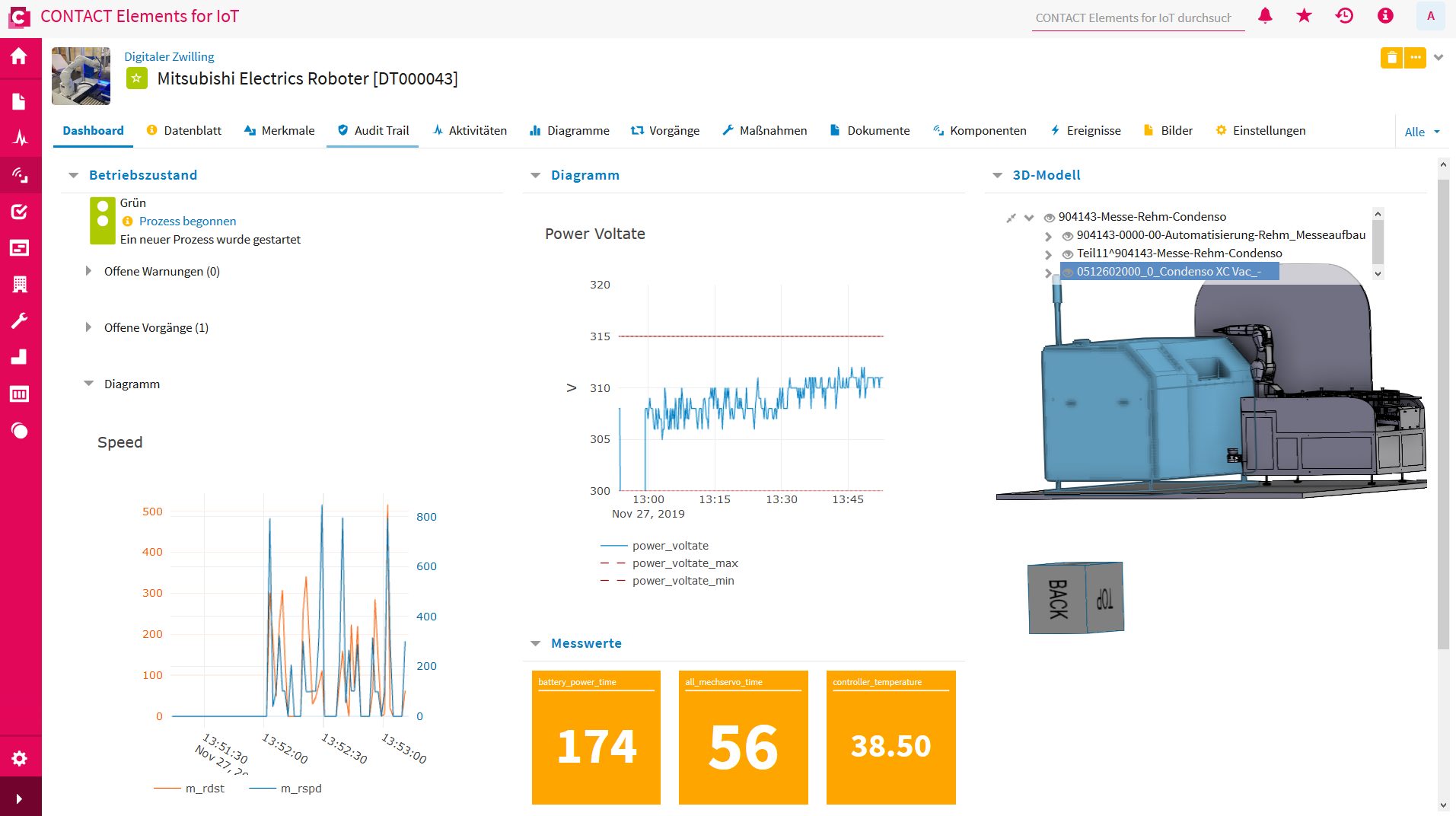Image resolution: width=1456 pixels, height=816 pixels.
Task: Toggle the green favorite star on the robot
Action: (136, 78)
